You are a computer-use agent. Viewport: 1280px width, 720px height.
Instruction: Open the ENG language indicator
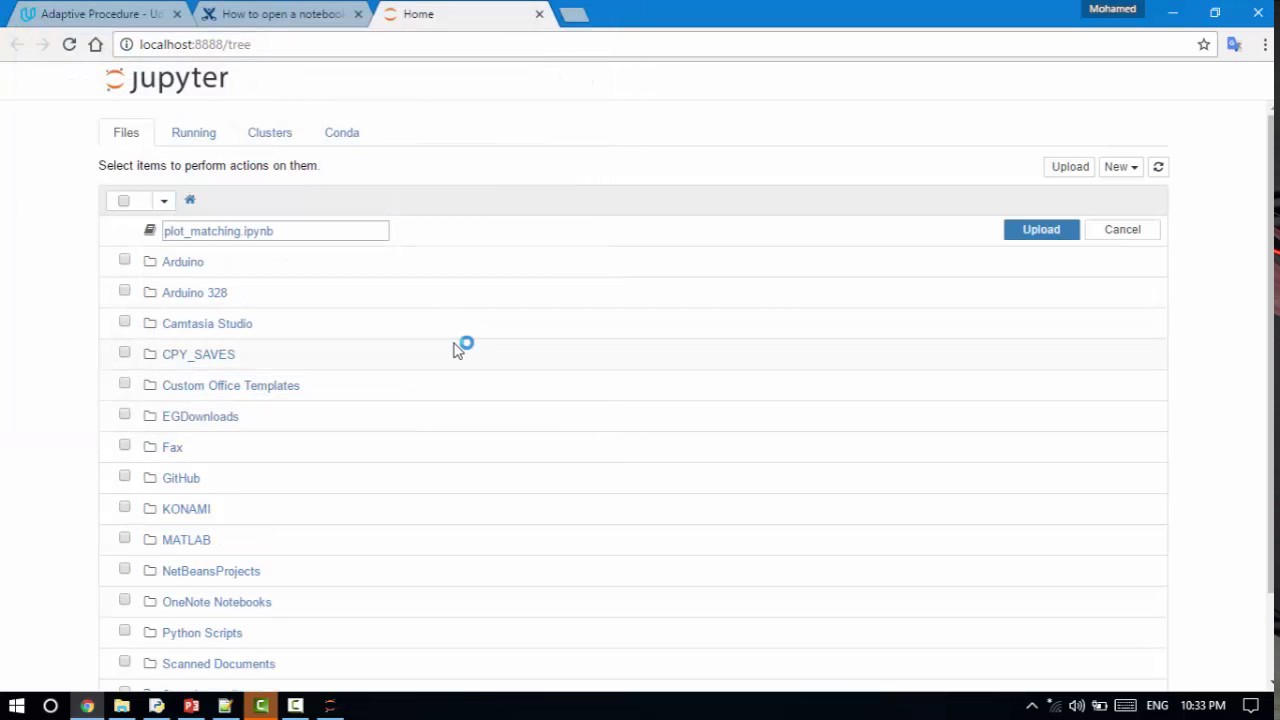coord(1157,706)
